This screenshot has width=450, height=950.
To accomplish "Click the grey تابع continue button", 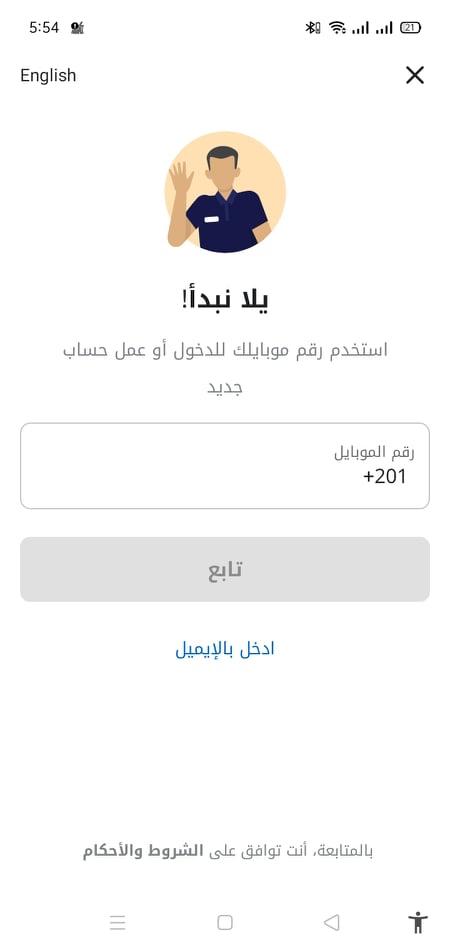I will click(x=225, y=570).
